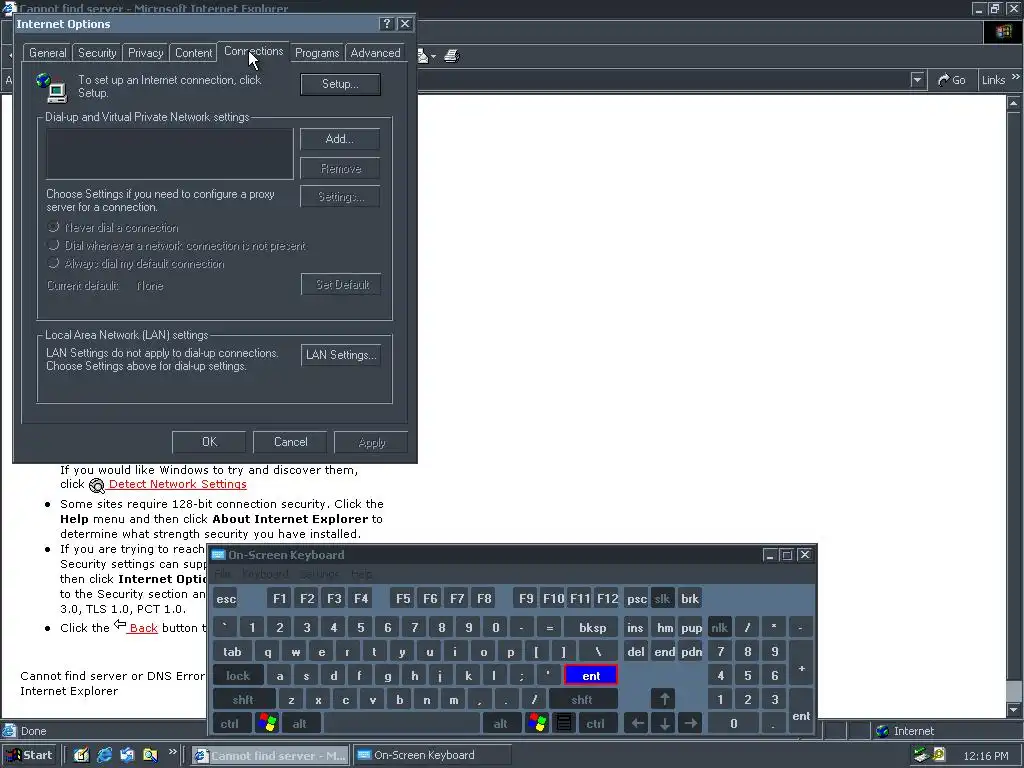Select Never dial a connection radio button
Viewport: 1024px width, 768px height.
[x=54, y=227]
